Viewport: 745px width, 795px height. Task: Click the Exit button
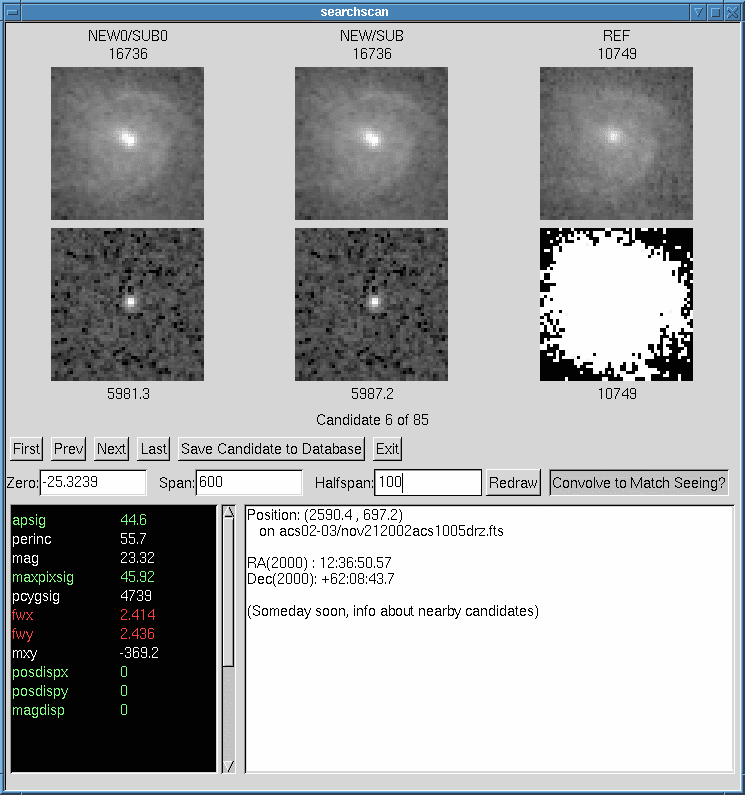click(x=387, y=449)
